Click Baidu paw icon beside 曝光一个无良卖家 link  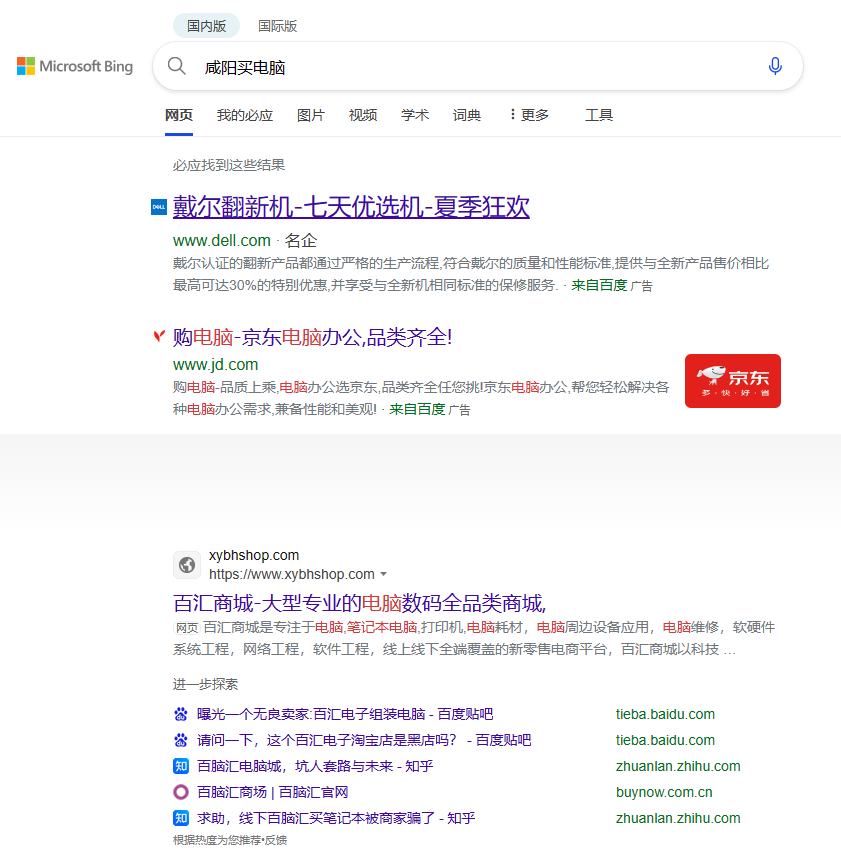[x=180, y=714]
